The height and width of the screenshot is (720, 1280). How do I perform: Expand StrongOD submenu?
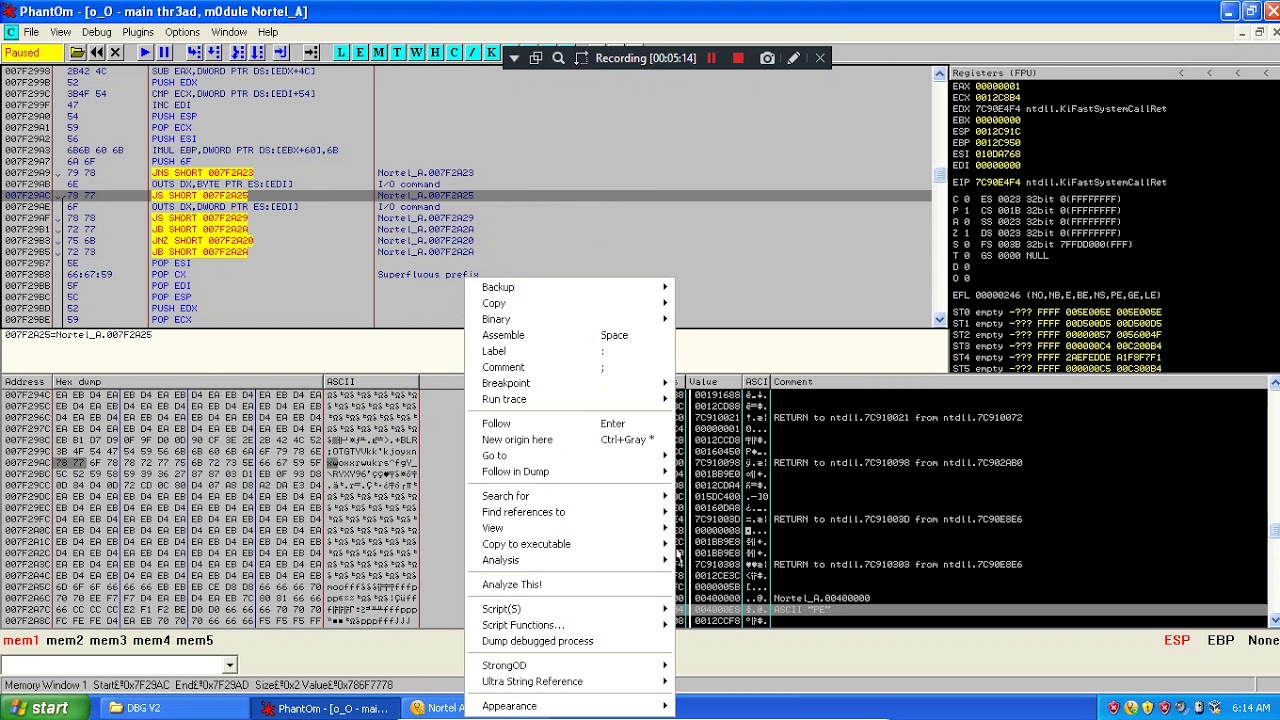(x=570, y=665)
